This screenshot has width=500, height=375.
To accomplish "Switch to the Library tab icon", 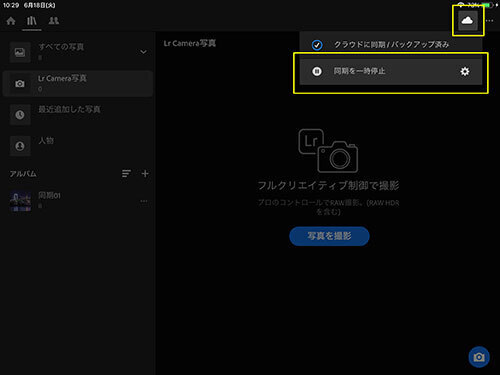I will point(32,21).
